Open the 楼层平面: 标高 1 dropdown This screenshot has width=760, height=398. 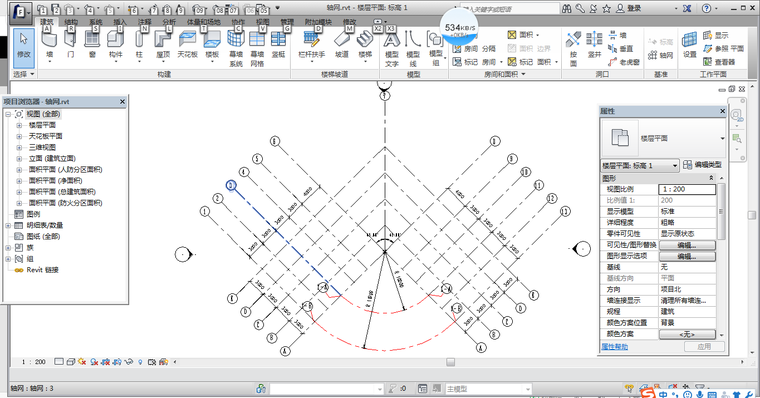(x=675, y=166)
